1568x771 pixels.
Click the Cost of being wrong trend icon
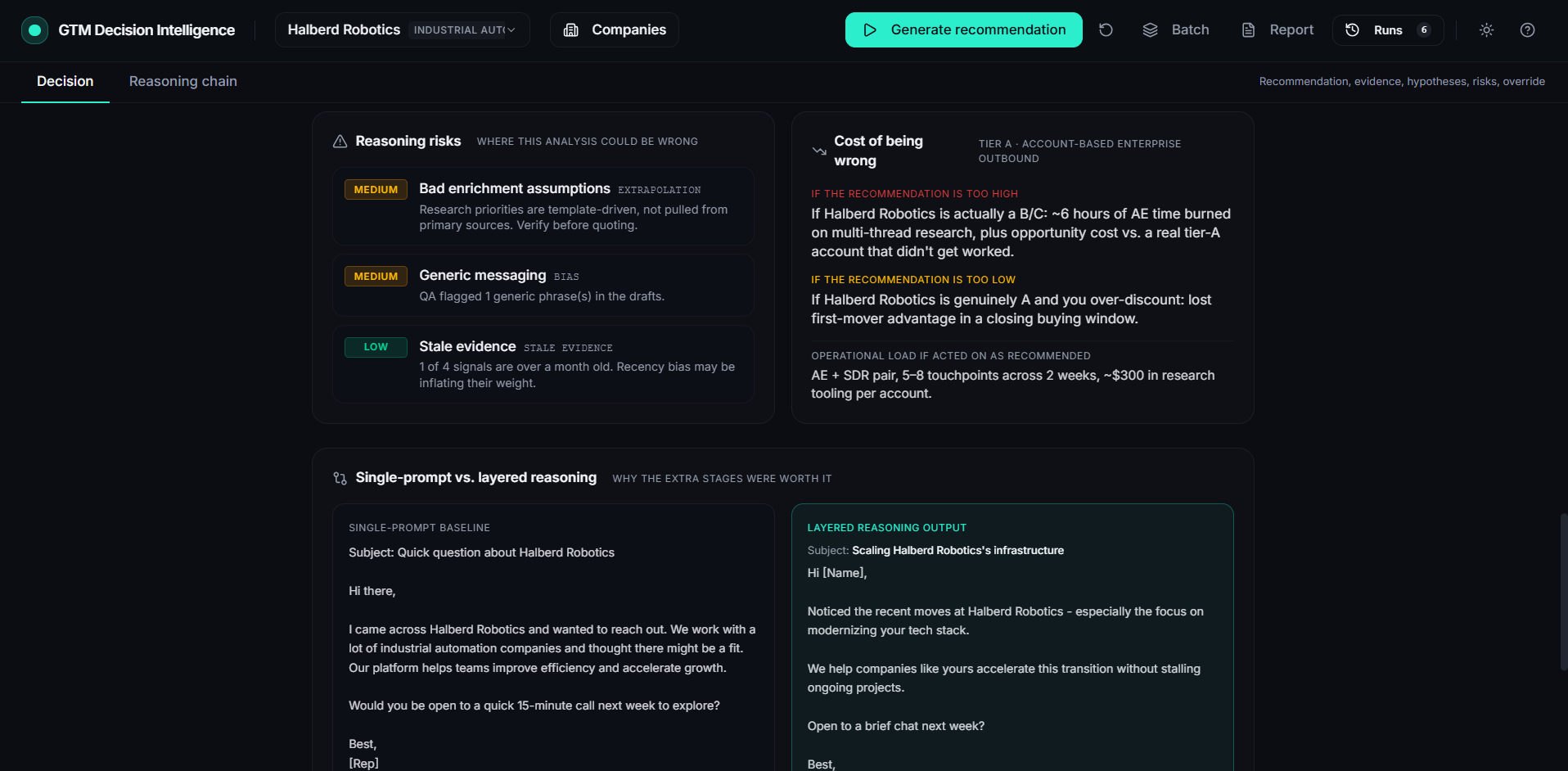tap(819, 151)
